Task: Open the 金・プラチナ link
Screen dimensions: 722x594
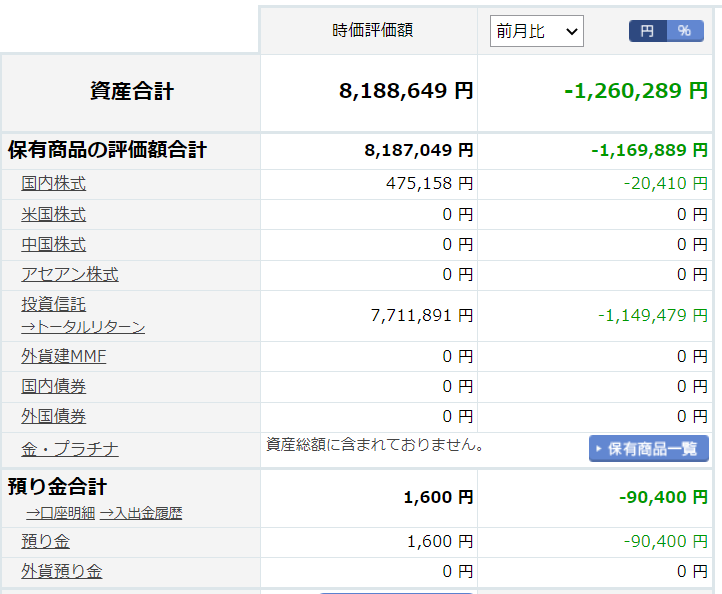Action: tap(70, 449)
